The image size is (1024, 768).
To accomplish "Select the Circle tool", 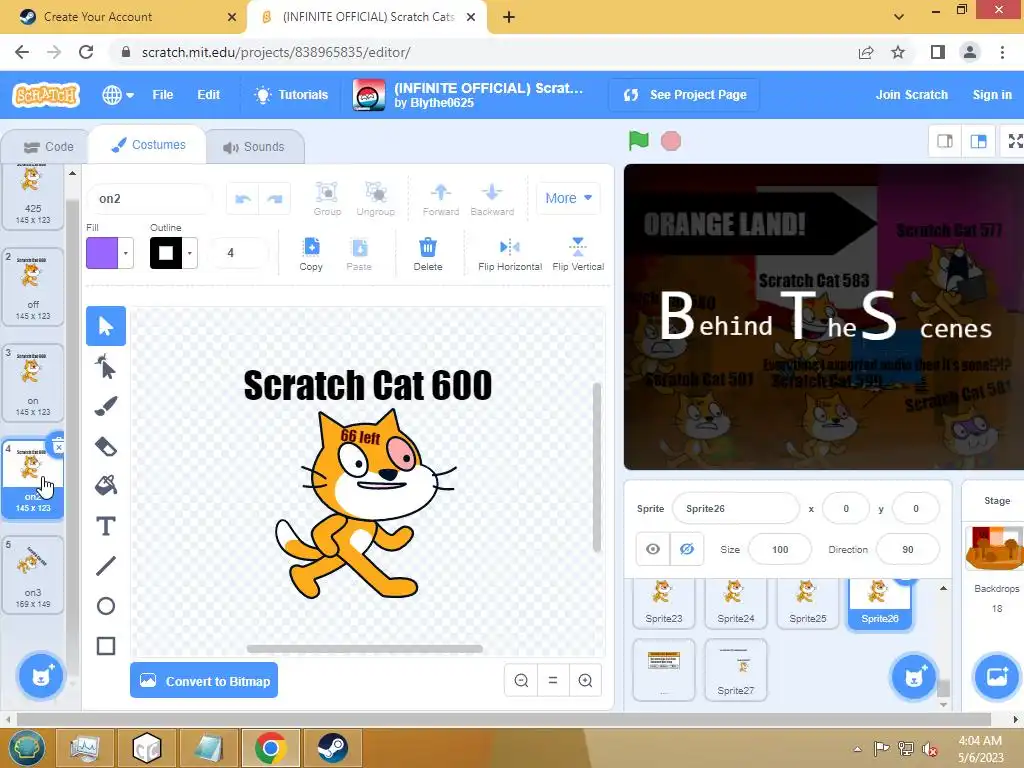I will coord(106,606).
